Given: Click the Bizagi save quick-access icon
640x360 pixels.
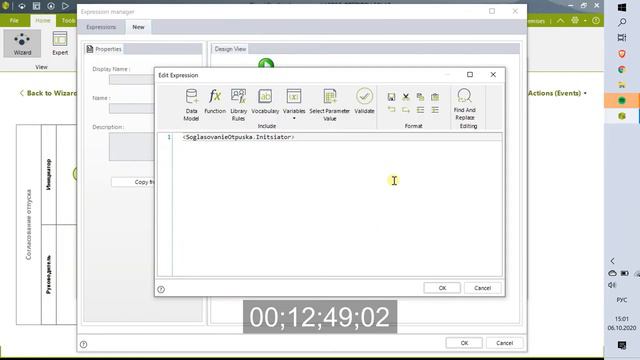Looking at the screenshot, I should tap(36, 6).
